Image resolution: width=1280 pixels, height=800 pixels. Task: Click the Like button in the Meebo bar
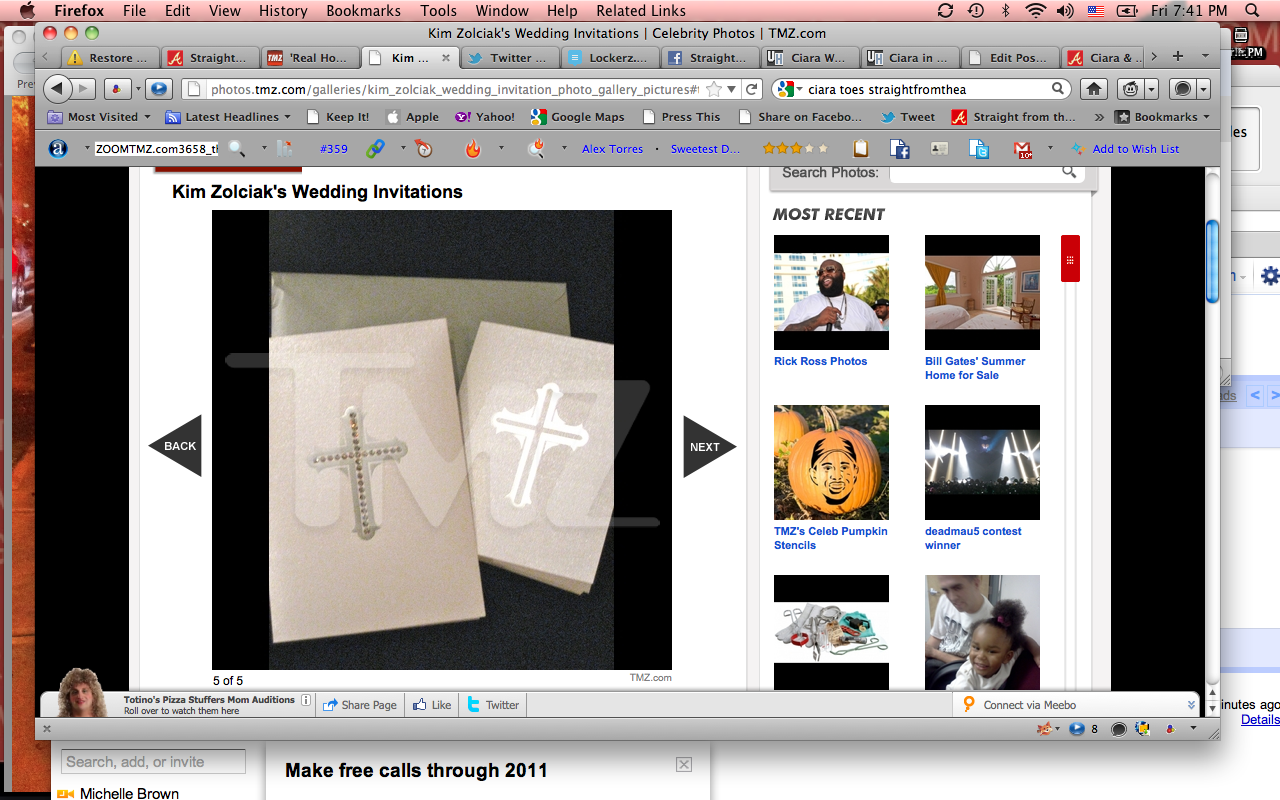(432, 705)
